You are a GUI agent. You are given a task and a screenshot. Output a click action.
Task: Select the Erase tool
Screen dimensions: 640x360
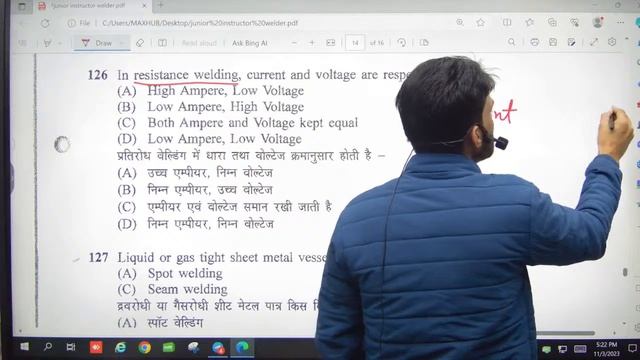coord(140,43)
